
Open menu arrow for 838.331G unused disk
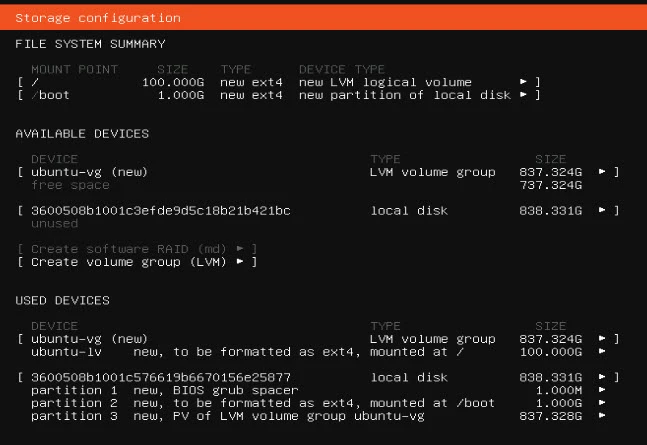click(x=602, y=211)
